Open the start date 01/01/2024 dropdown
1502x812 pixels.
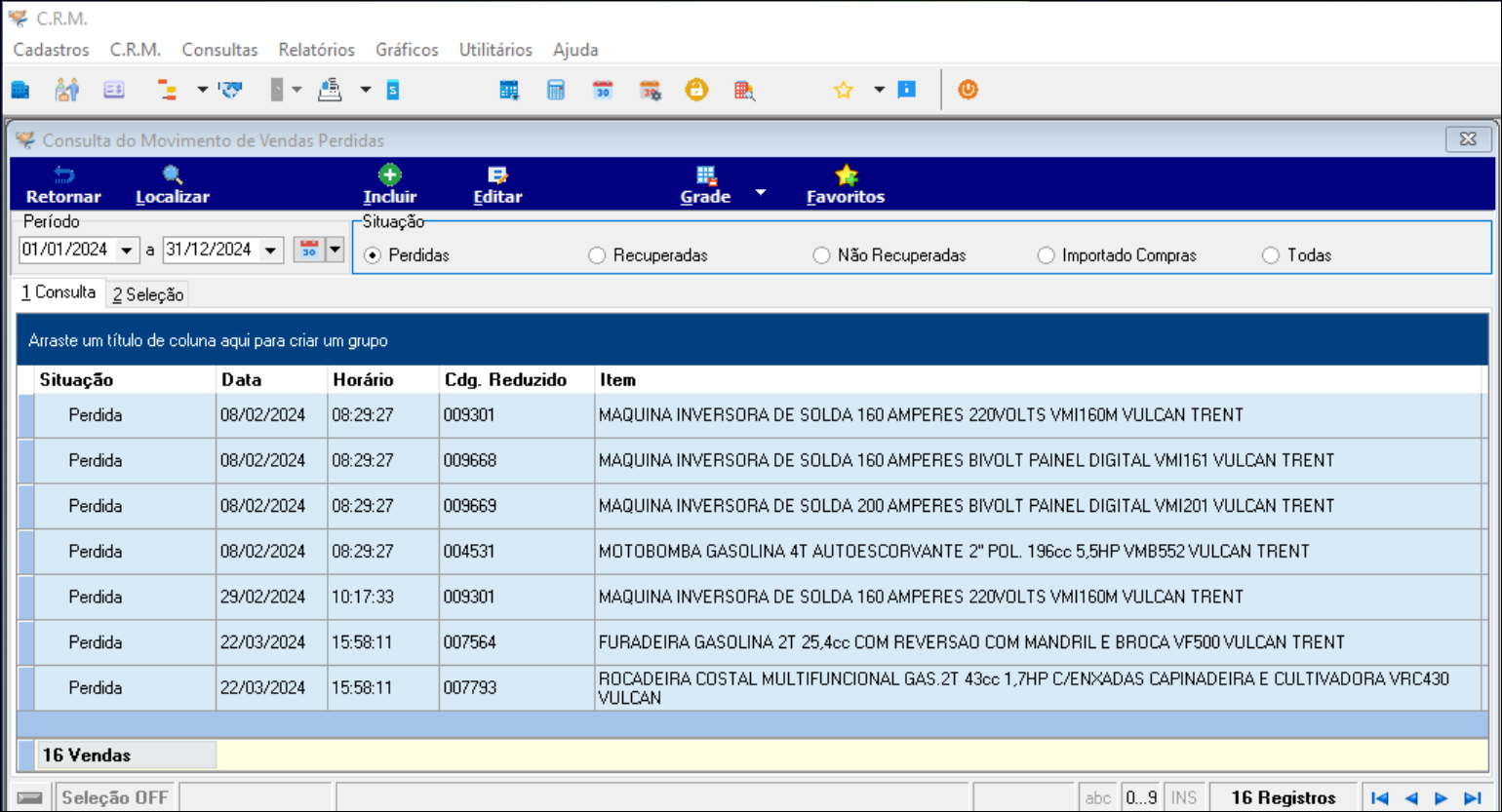point(128,251)
